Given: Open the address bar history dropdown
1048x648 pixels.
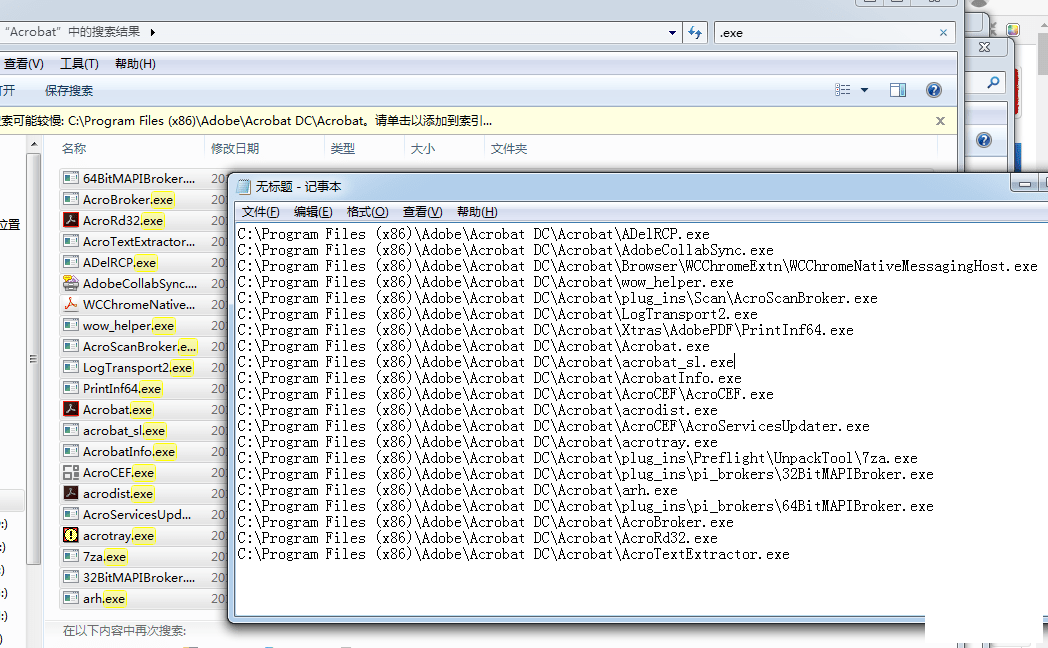Looking at the screenshot, I should 672,33.
